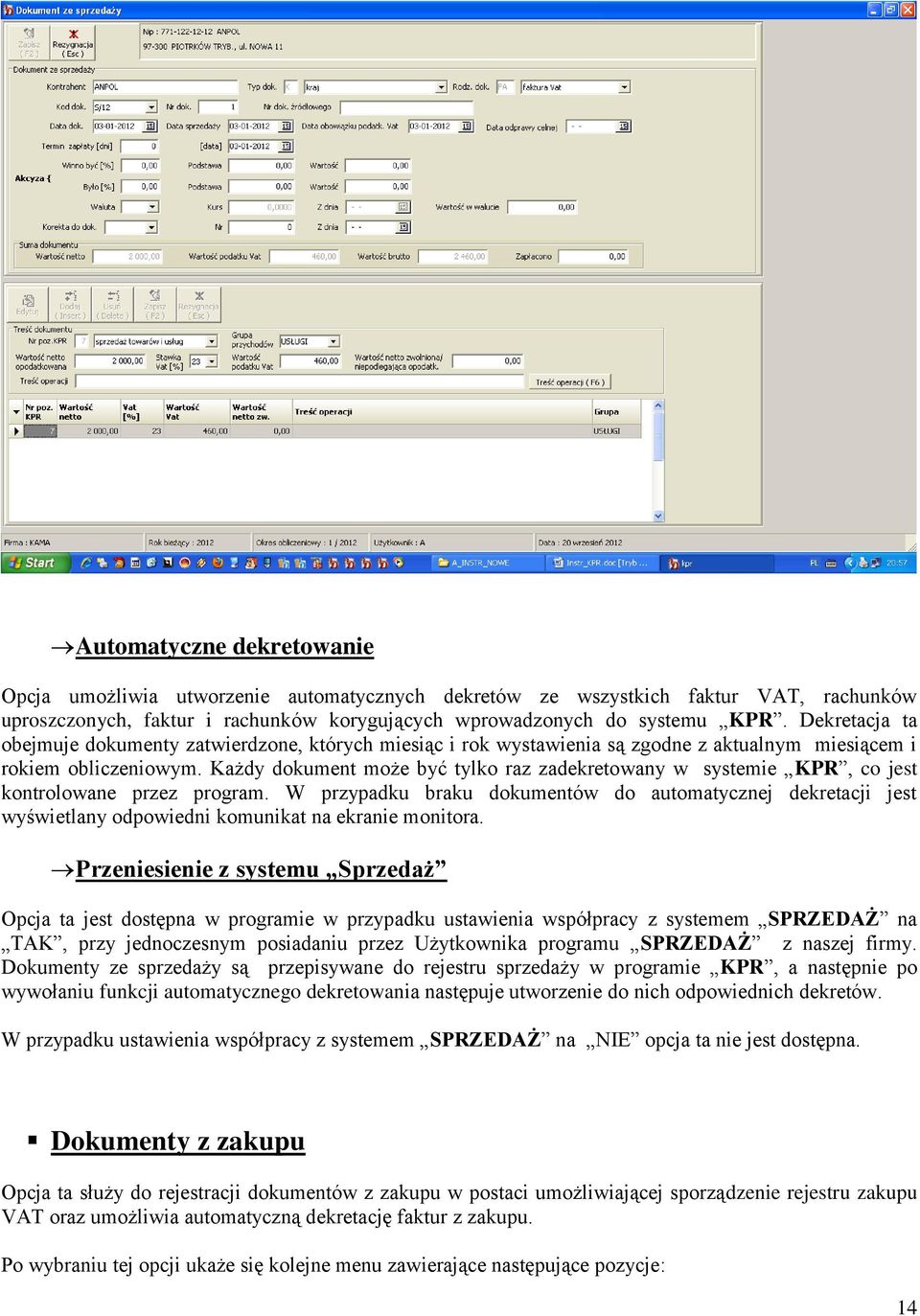
Task: Click the grid scrollbar up arrow
Action: tap(658, 406)
